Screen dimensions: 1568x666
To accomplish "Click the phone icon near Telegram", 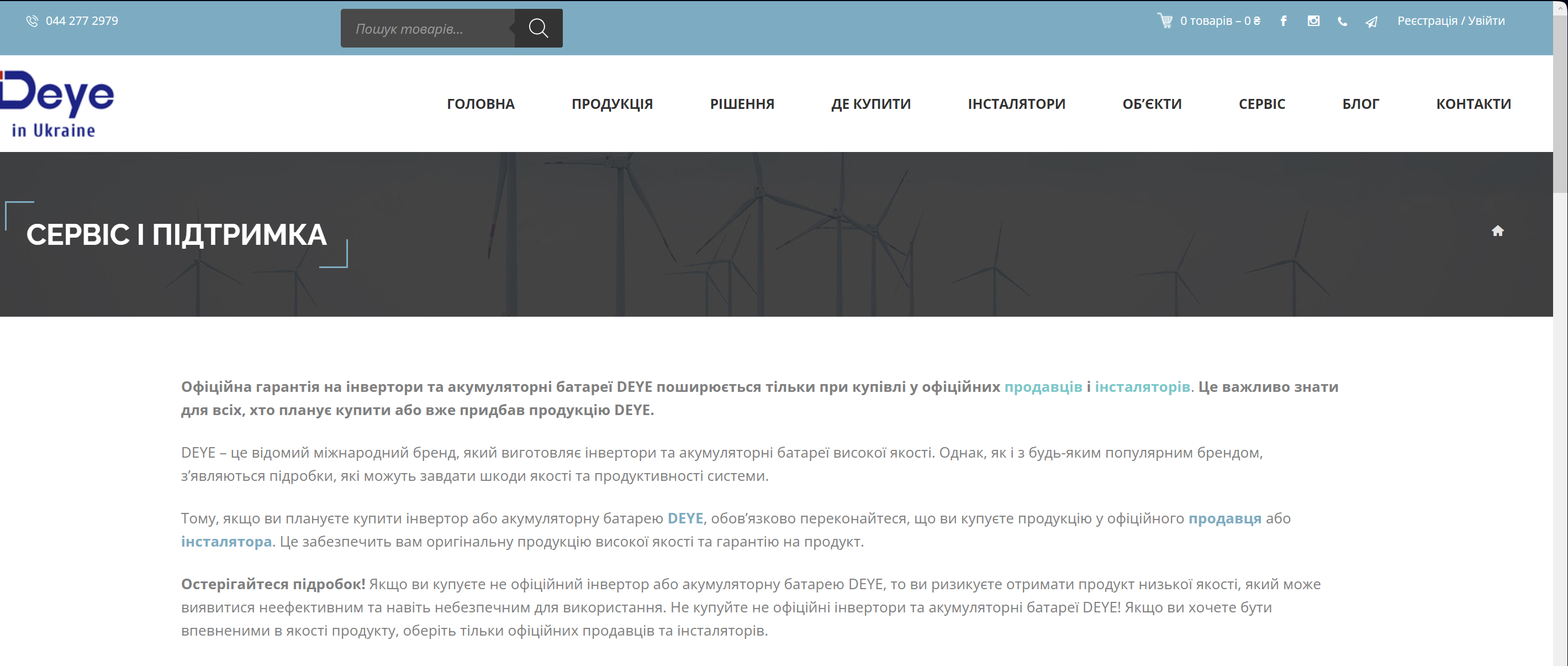I will tap(1342, 22).
